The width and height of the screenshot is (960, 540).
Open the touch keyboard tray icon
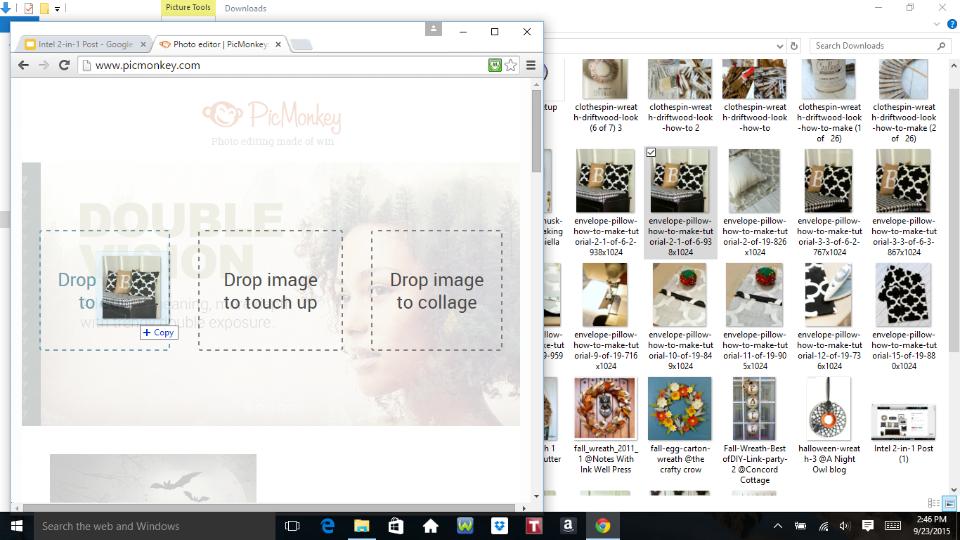(x=893, y=526)
